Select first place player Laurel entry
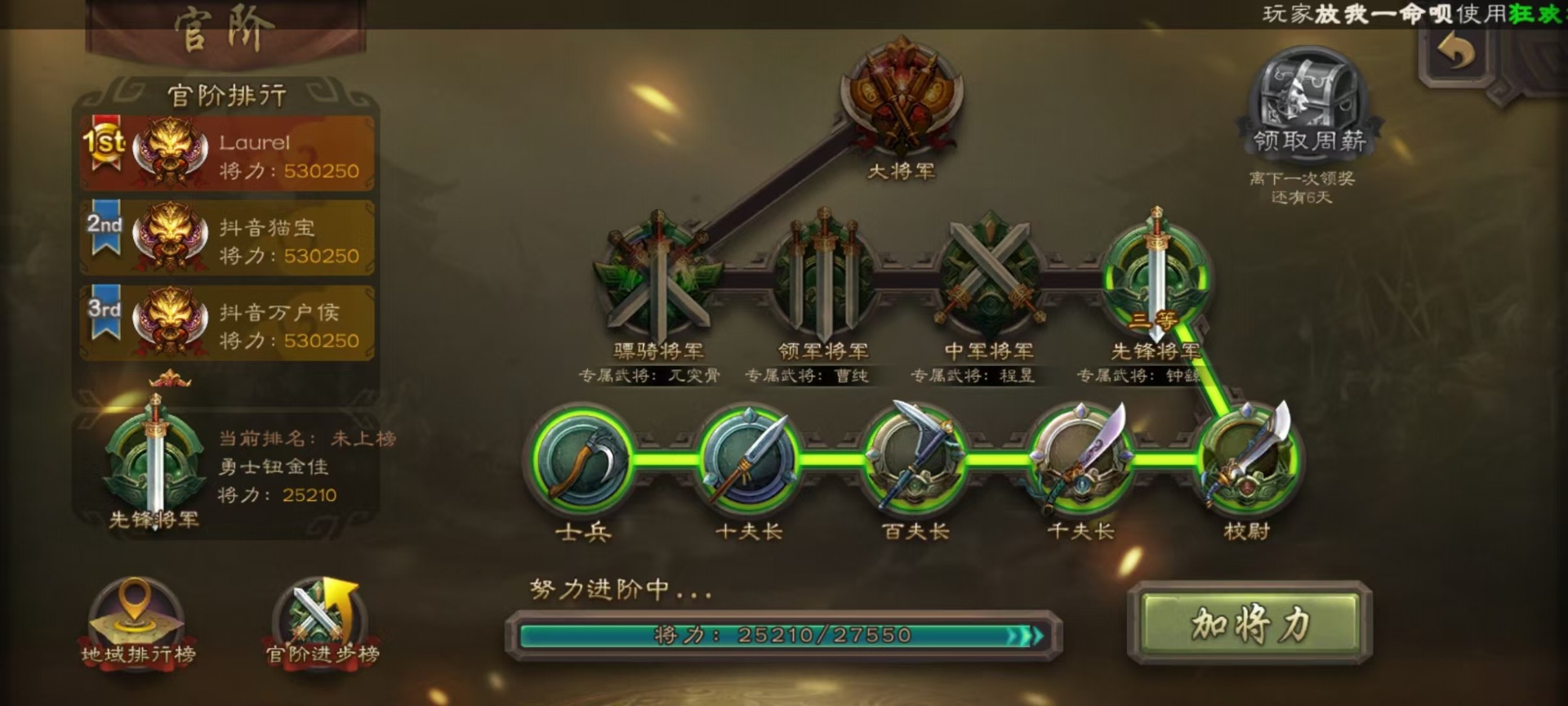Screen dimensions: 1568x706 [227, 153]
